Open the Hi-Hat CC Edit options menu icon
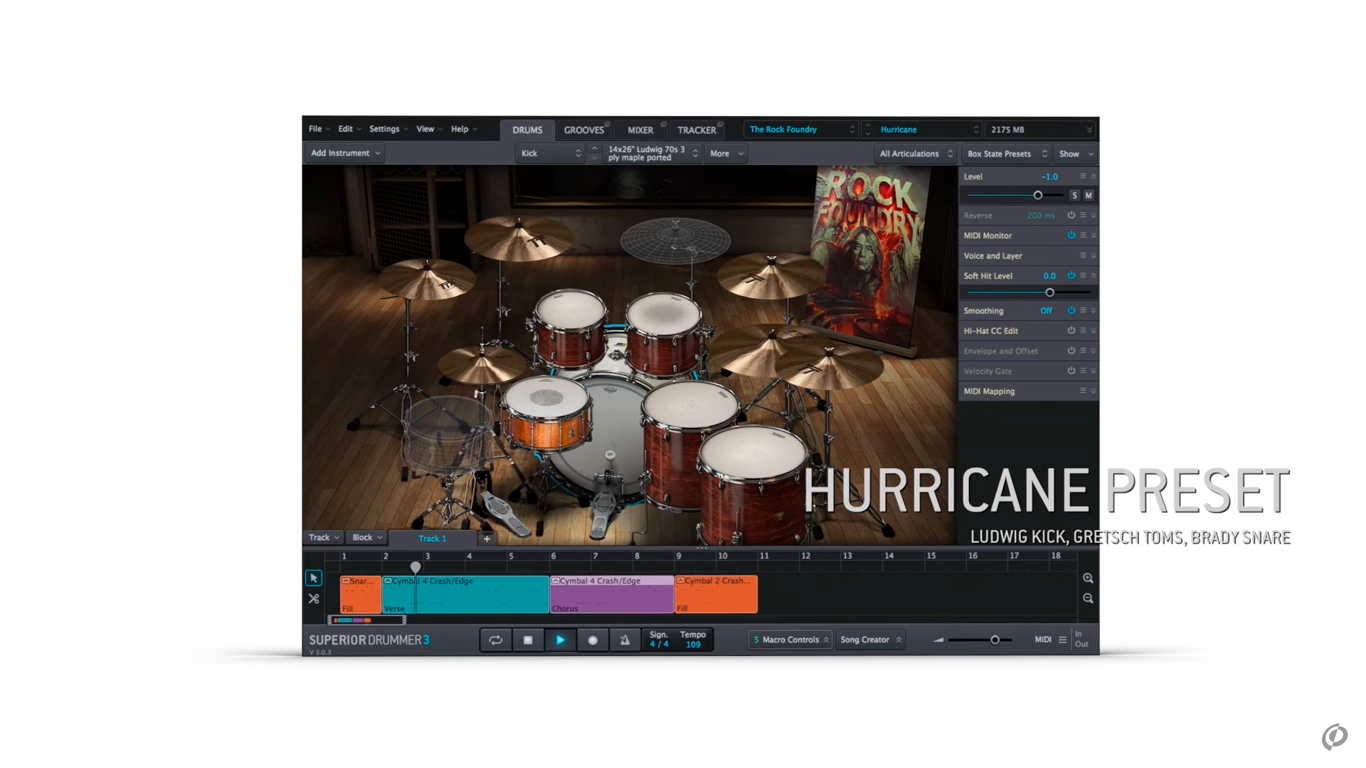This screenshot has height=768, width=1366. click(1082, 331)
